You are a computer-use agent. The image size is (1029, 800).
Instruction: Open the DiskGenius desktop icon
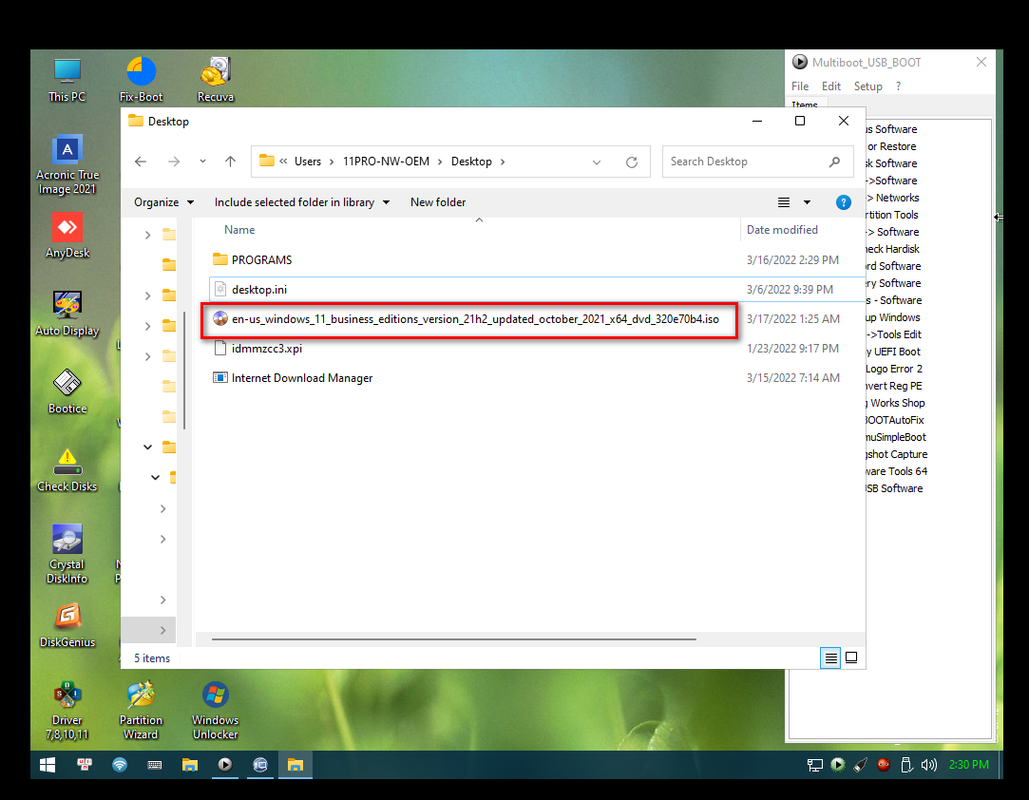67,625
